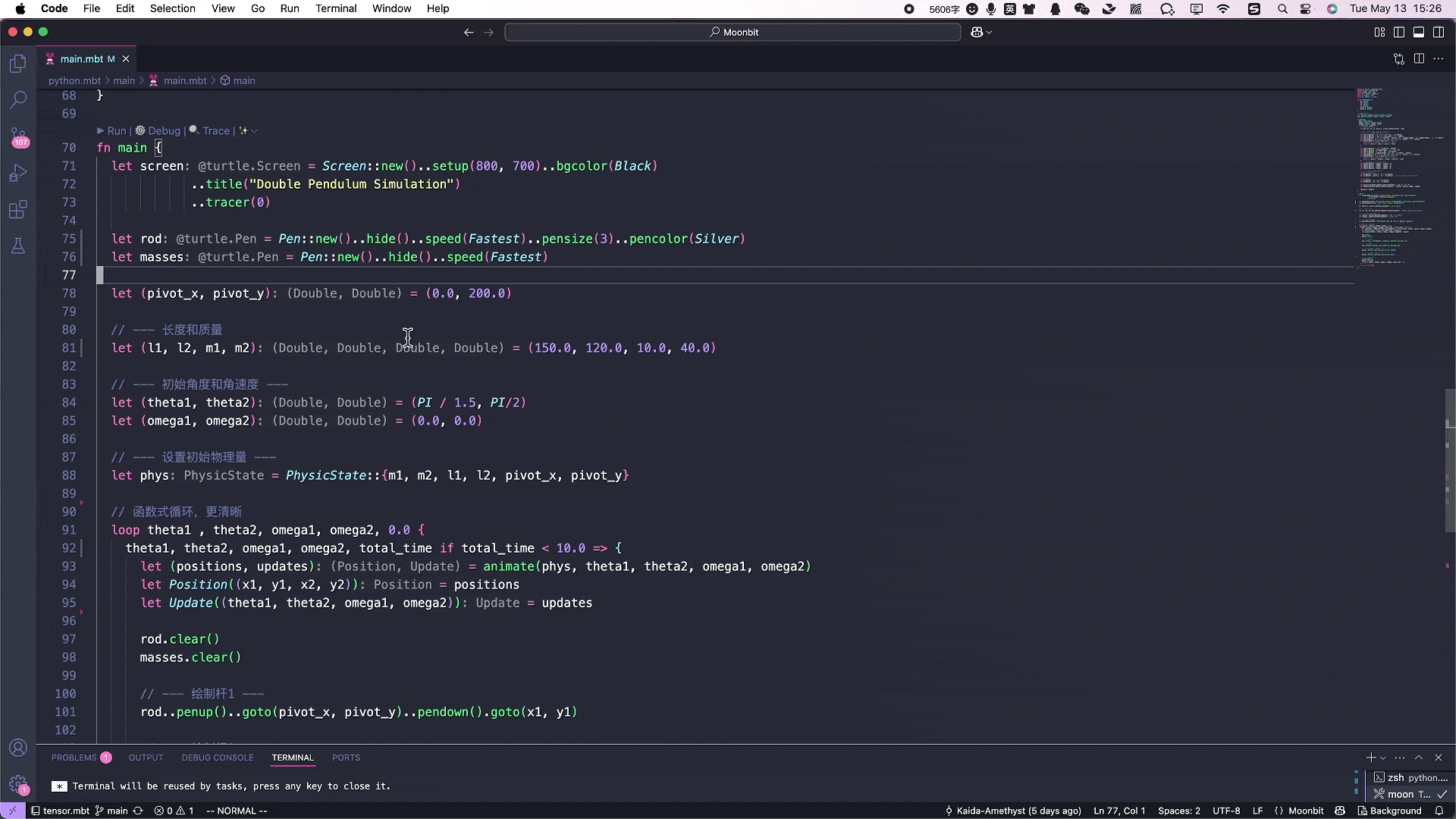Open the Customize Layout control
Image resolution: width=1456 pixels, height=819 pixels.
1380,33
